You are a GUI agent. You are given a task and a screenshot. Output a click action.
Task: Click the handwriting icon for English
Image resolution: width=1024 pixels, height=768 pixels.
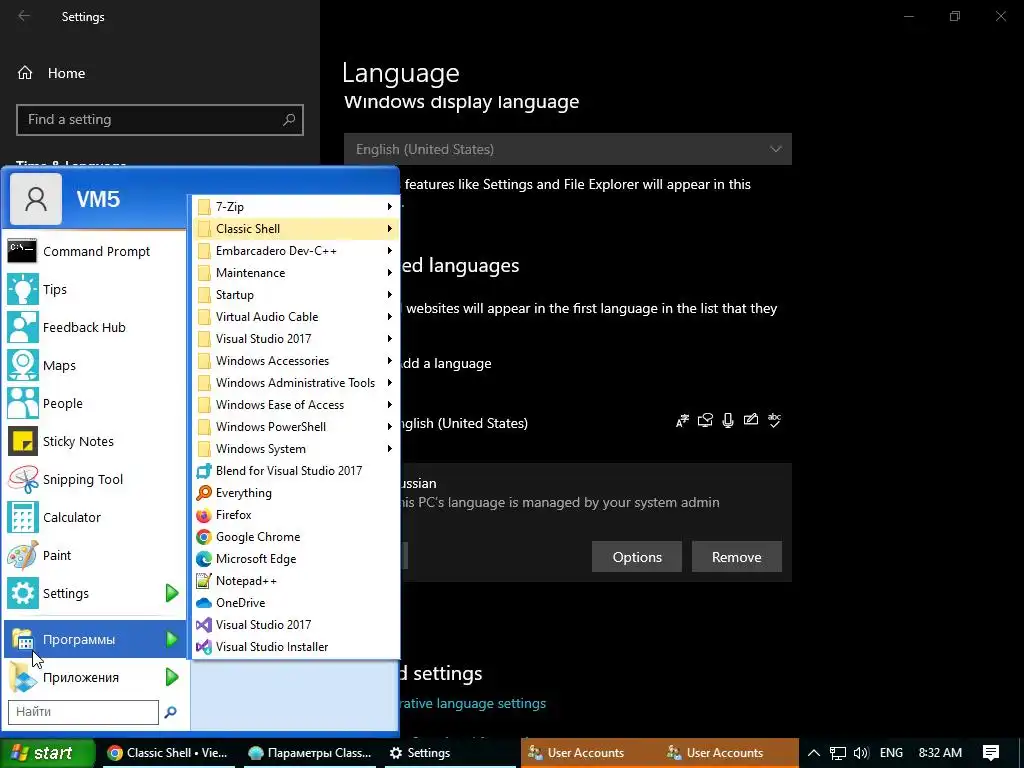point(751,420)
